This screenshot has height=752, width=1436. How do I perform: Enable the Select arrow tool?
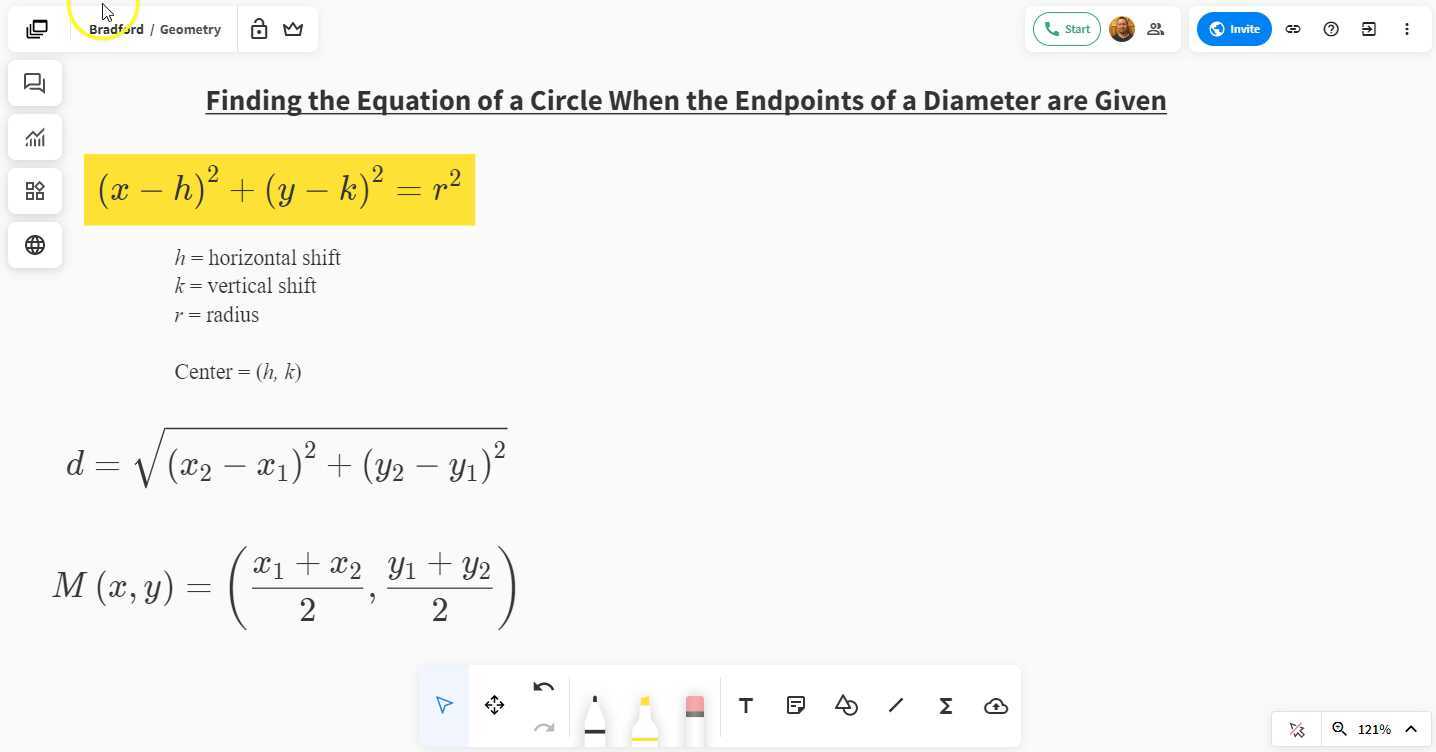coord(443,704)
